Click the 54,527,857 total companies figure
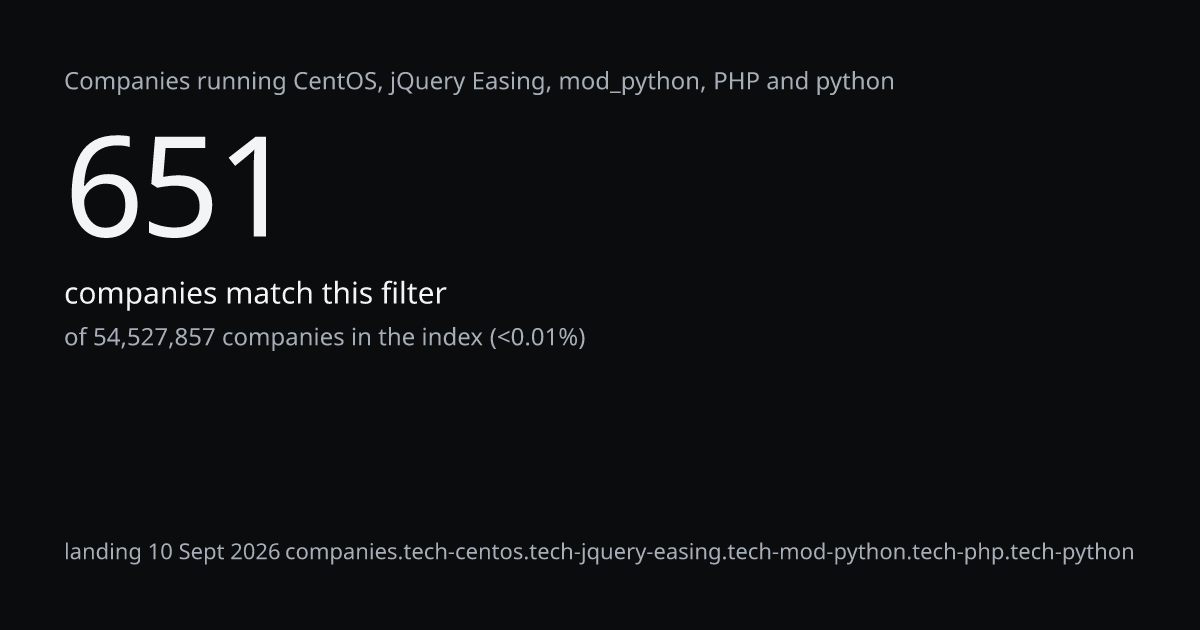The height and width of the screenshot is (630, 1200). coord(154,338)
